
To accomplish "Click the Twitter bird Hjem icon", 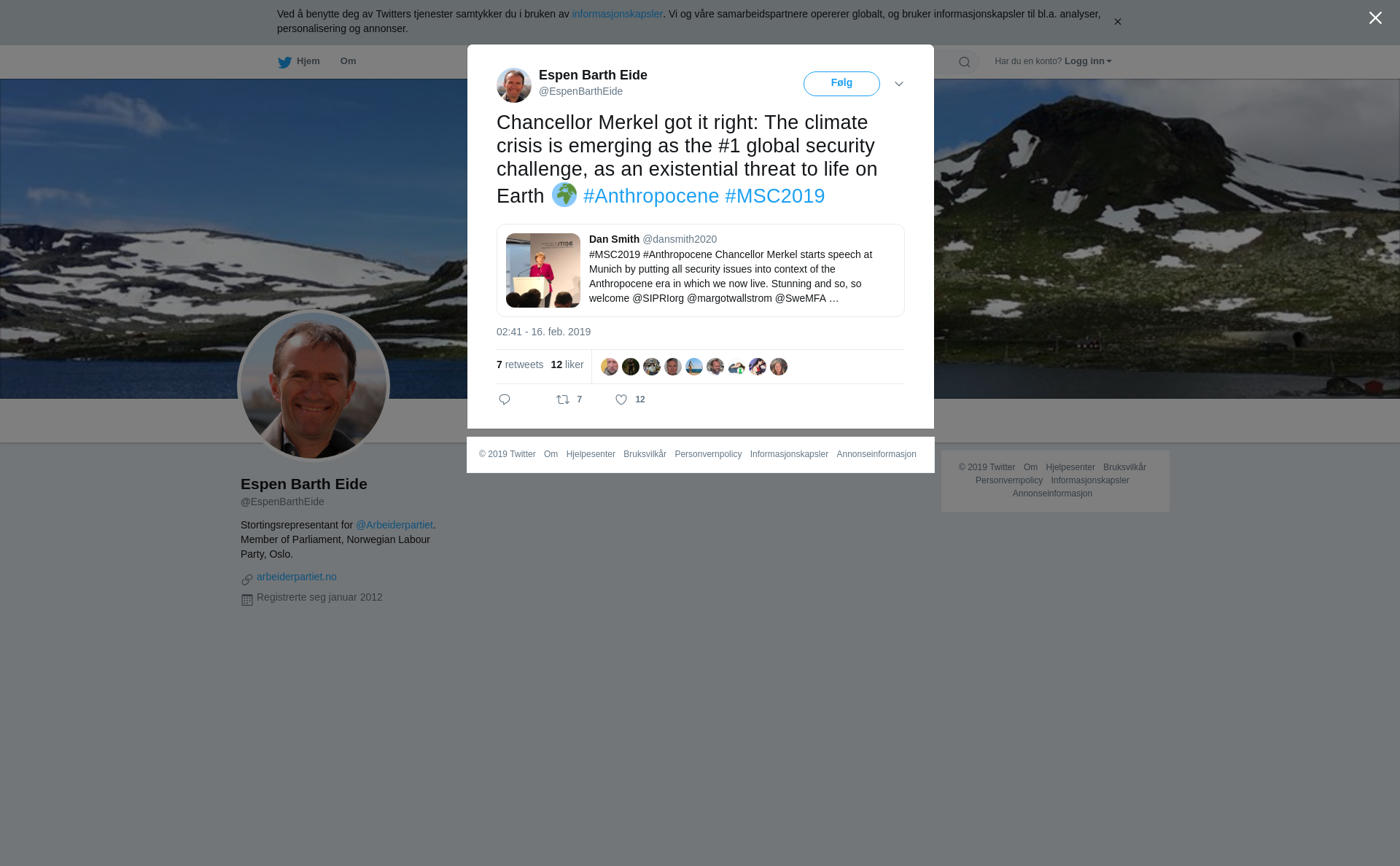I will (x=284, y=62).
